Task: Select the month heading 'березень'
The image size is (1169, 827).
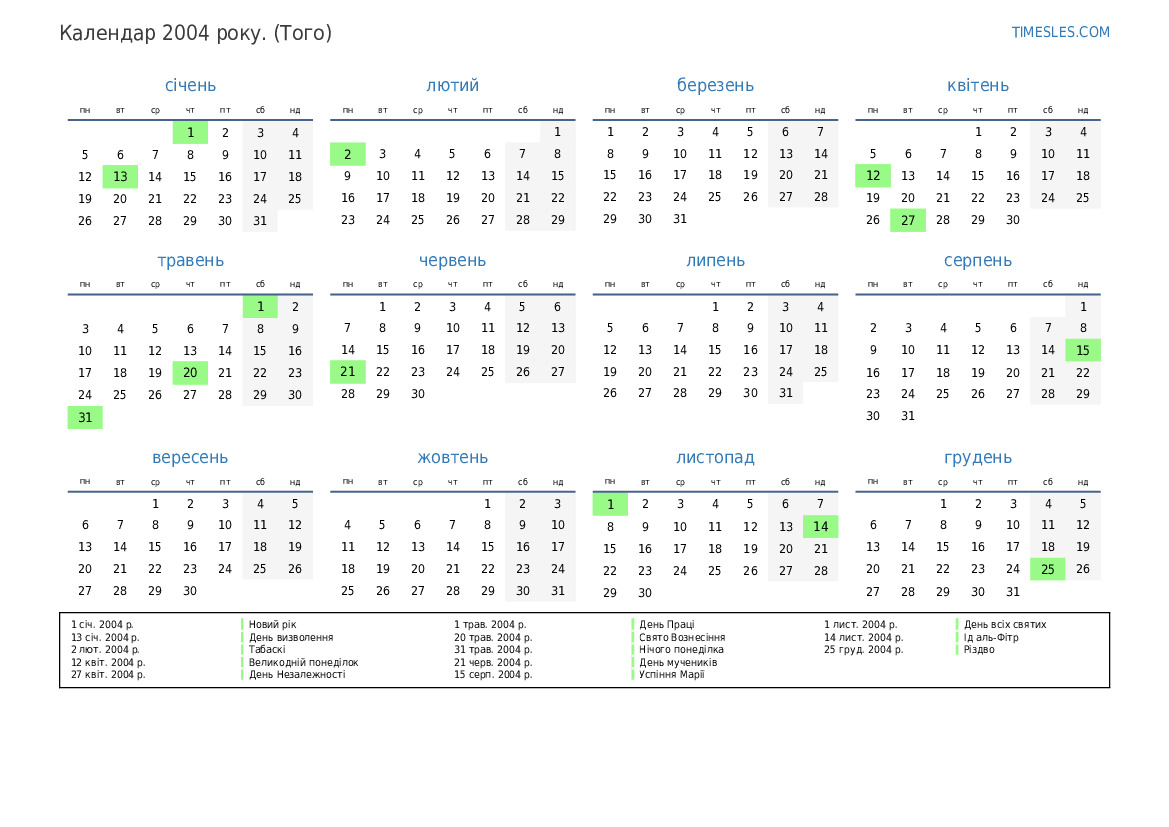Action: coord(715,85)
